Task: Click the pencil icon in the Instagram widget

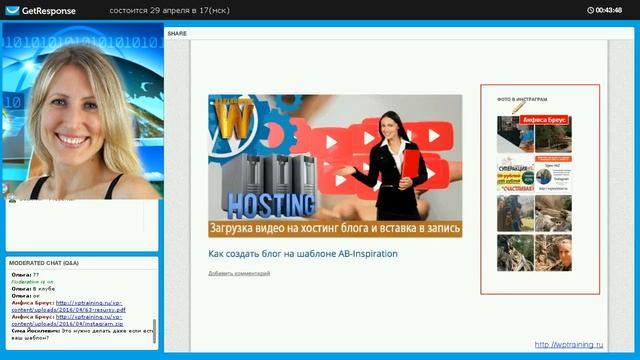Action: [x=518, y=108]
